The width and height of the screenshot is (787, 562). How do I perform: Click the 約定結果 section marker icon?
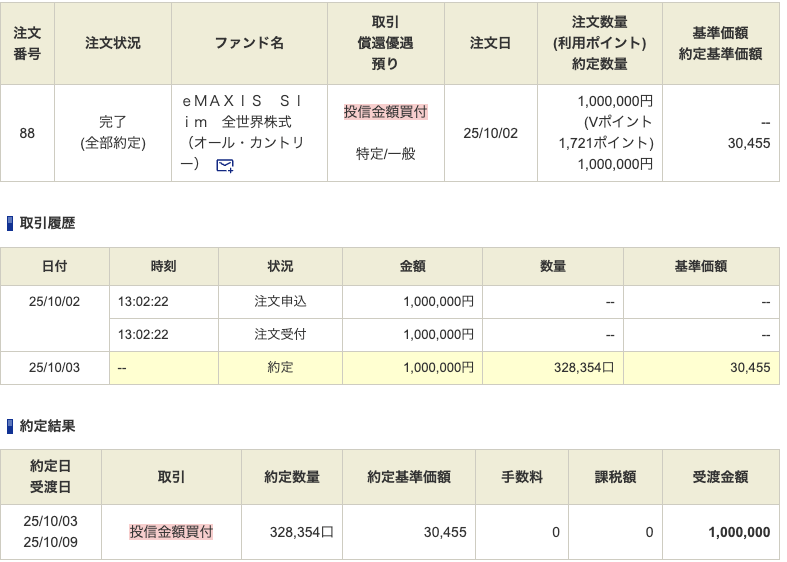pyautogui.click(x=11, y=426)
